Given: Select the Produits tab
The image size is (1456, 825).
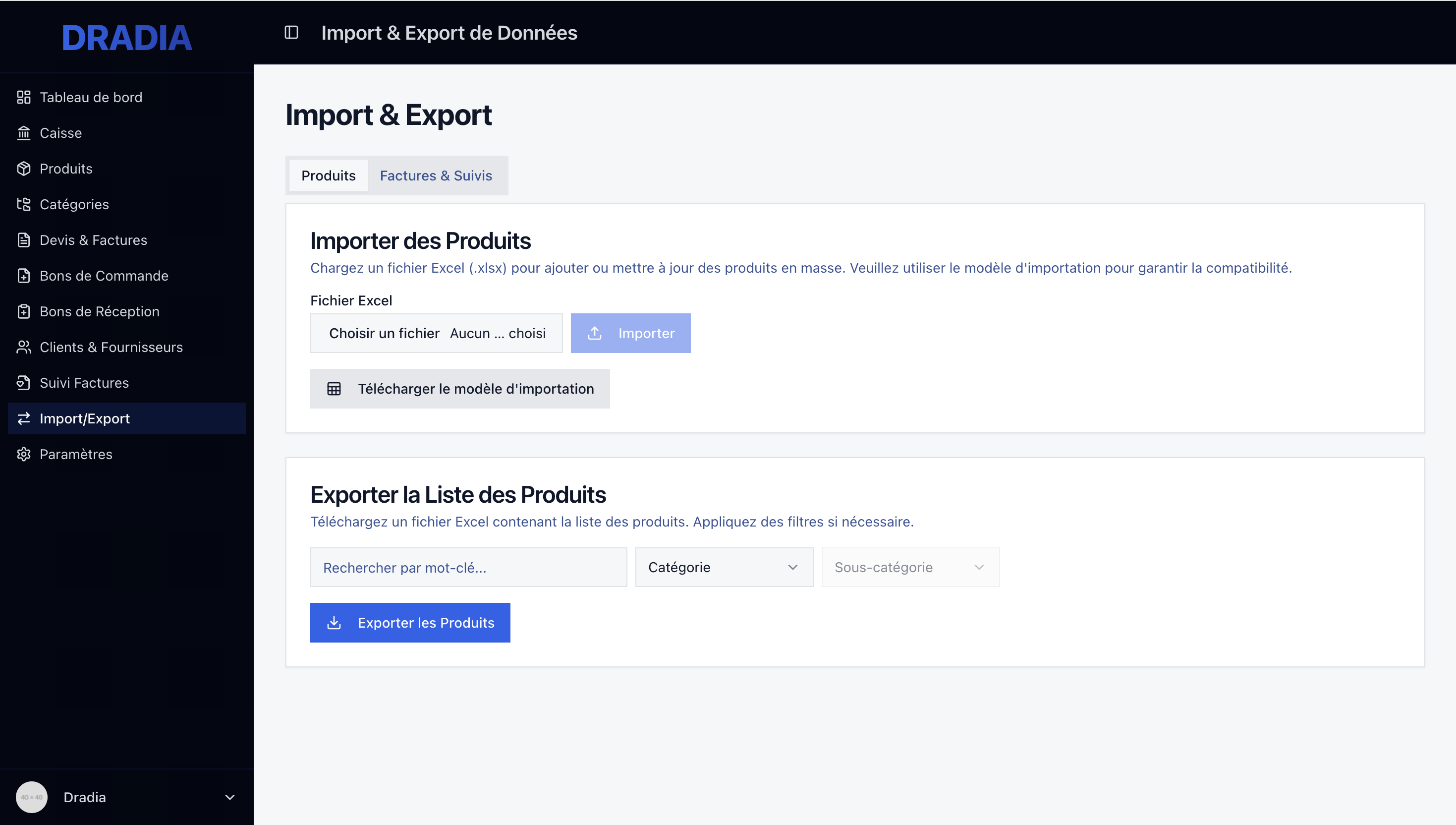Looking at the screenshot, I should (328, 175).
